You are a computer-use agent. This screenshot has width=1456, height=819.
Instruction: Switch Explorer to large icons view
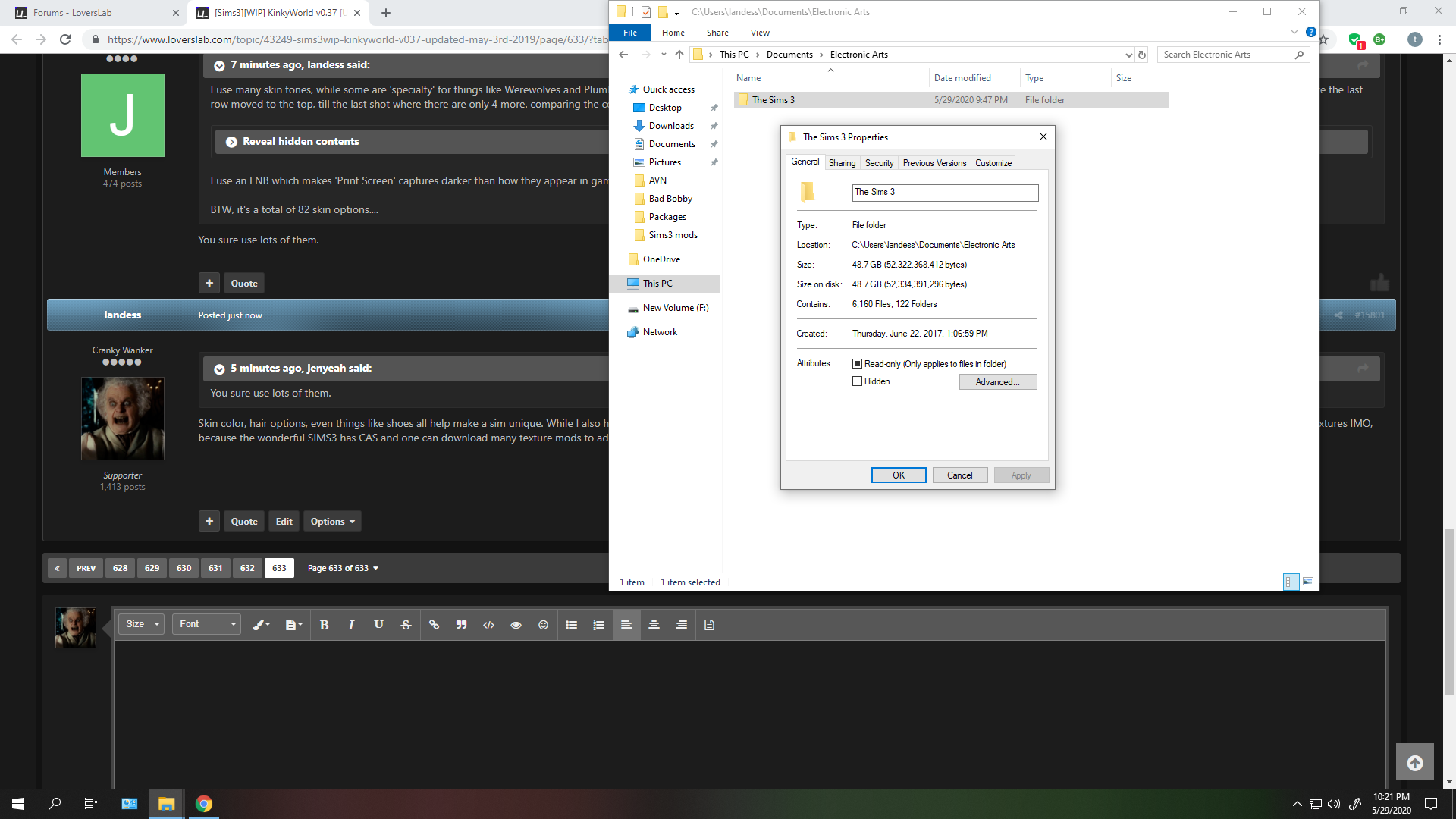1308,582
